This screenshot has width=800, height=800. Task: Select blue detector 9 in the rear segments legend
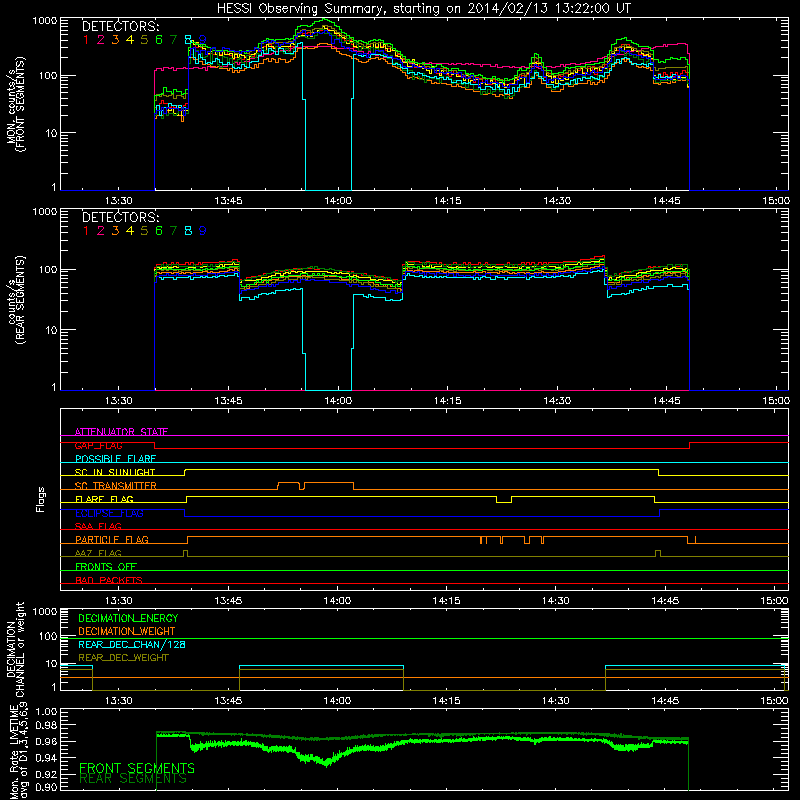203,231
